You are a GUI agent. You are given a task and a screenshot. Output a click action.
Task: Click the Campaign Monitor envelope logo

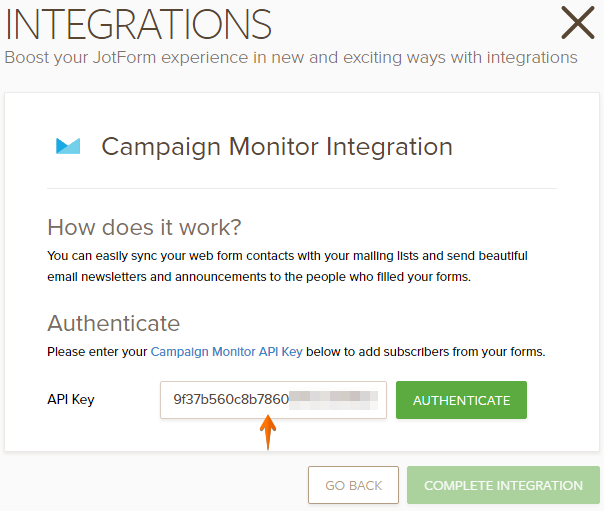coord(68,147)
